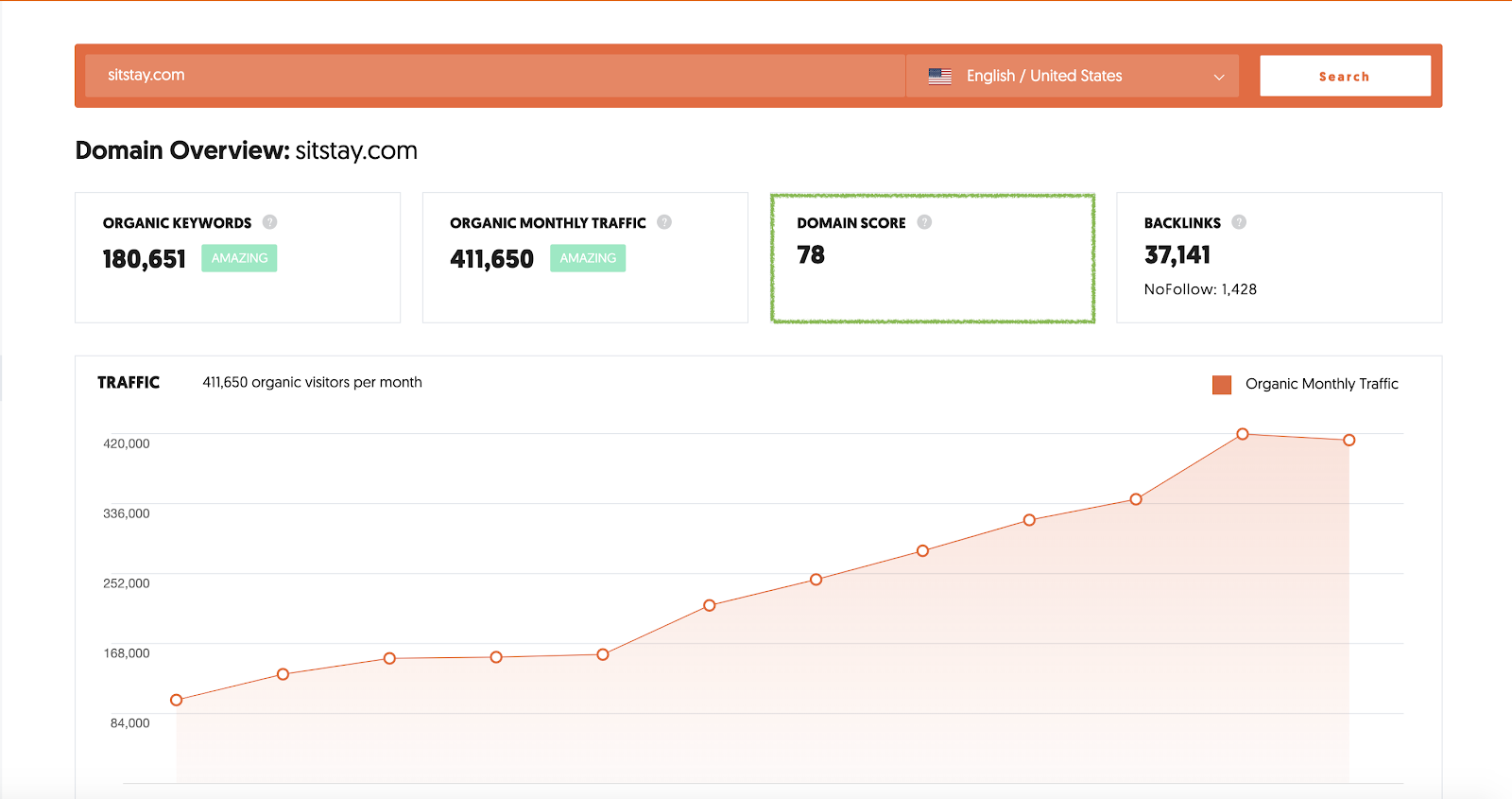Click the Organic Monthly Traffic legend label
Viewport: 1512px width, 799px height.
[1321, 384]
